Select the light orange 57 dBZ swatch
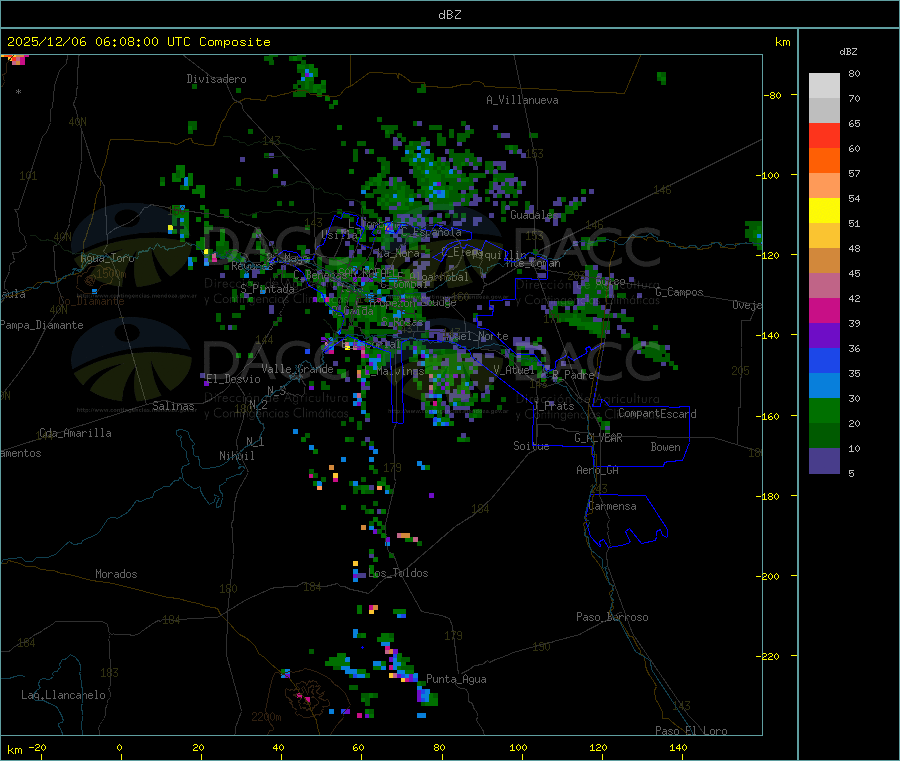Image resolution: width=900 pixels, height=761 pixels. click(x=824, y=185)
